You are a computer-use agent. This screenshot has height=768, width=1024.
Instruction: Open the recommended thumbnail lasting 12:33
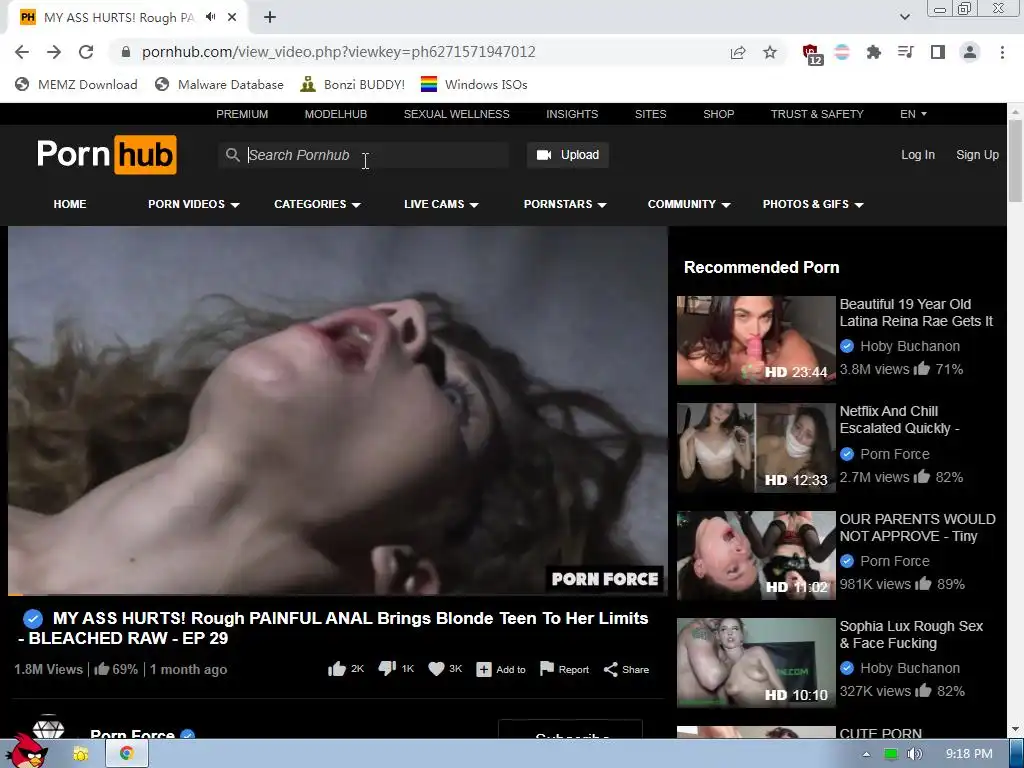coord(756,447)
